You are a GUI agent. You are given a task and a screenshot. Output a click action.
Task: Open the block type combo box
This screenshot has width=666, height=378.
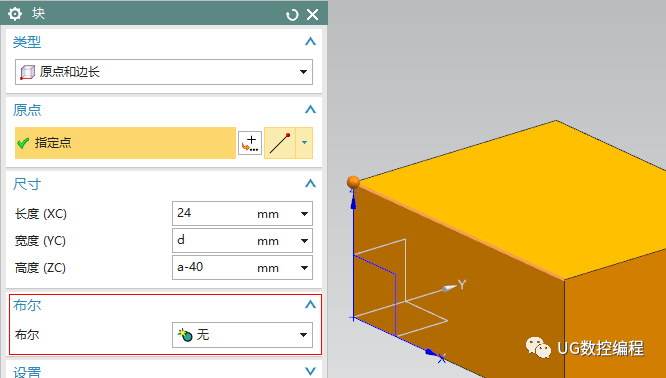pyautogui.click(x=164, y=72)
